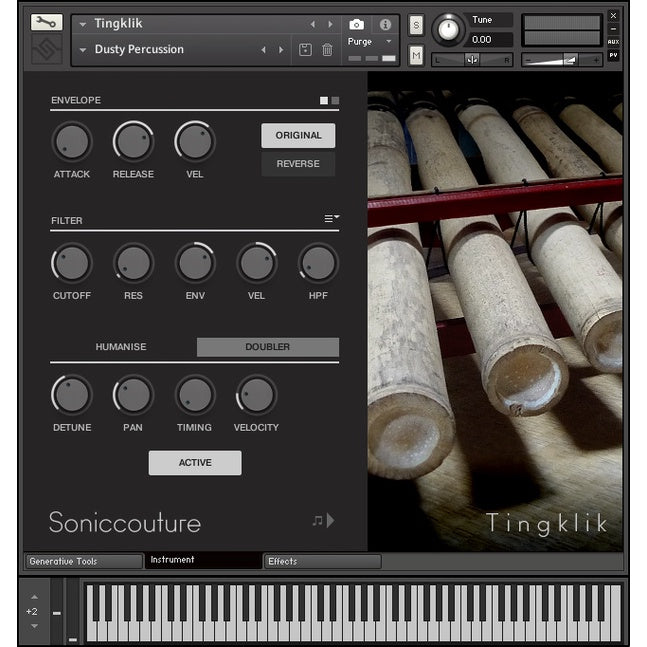Minimize the instrument with the minus icon
The image size is (647, 647).
tap(613, 29)
